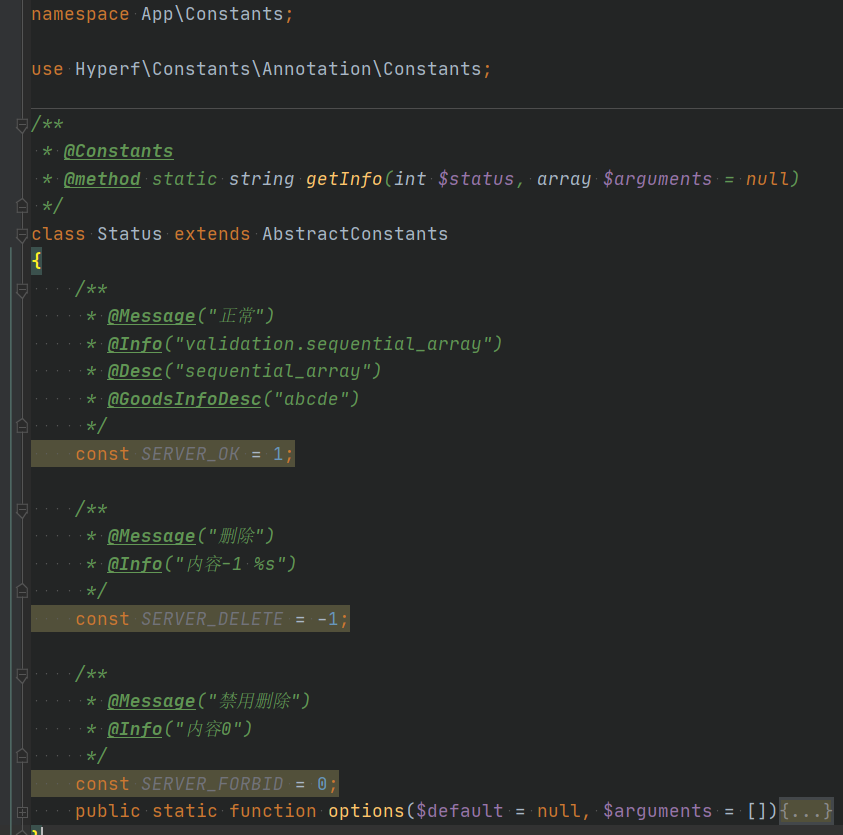
Task: Expand the folded options function plus marker
Action: click(x=22, y=812)
